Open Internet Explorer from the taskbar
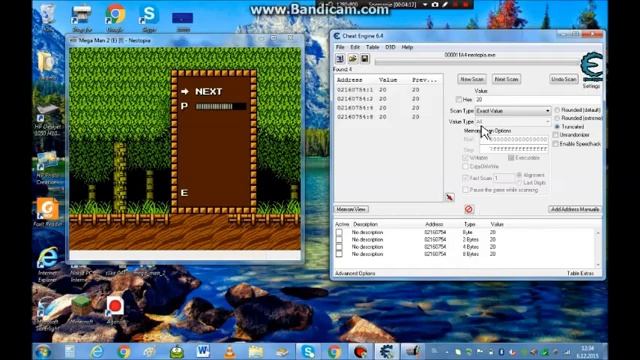This screenshot has height=360, width=640. click(x=97, y=352)
